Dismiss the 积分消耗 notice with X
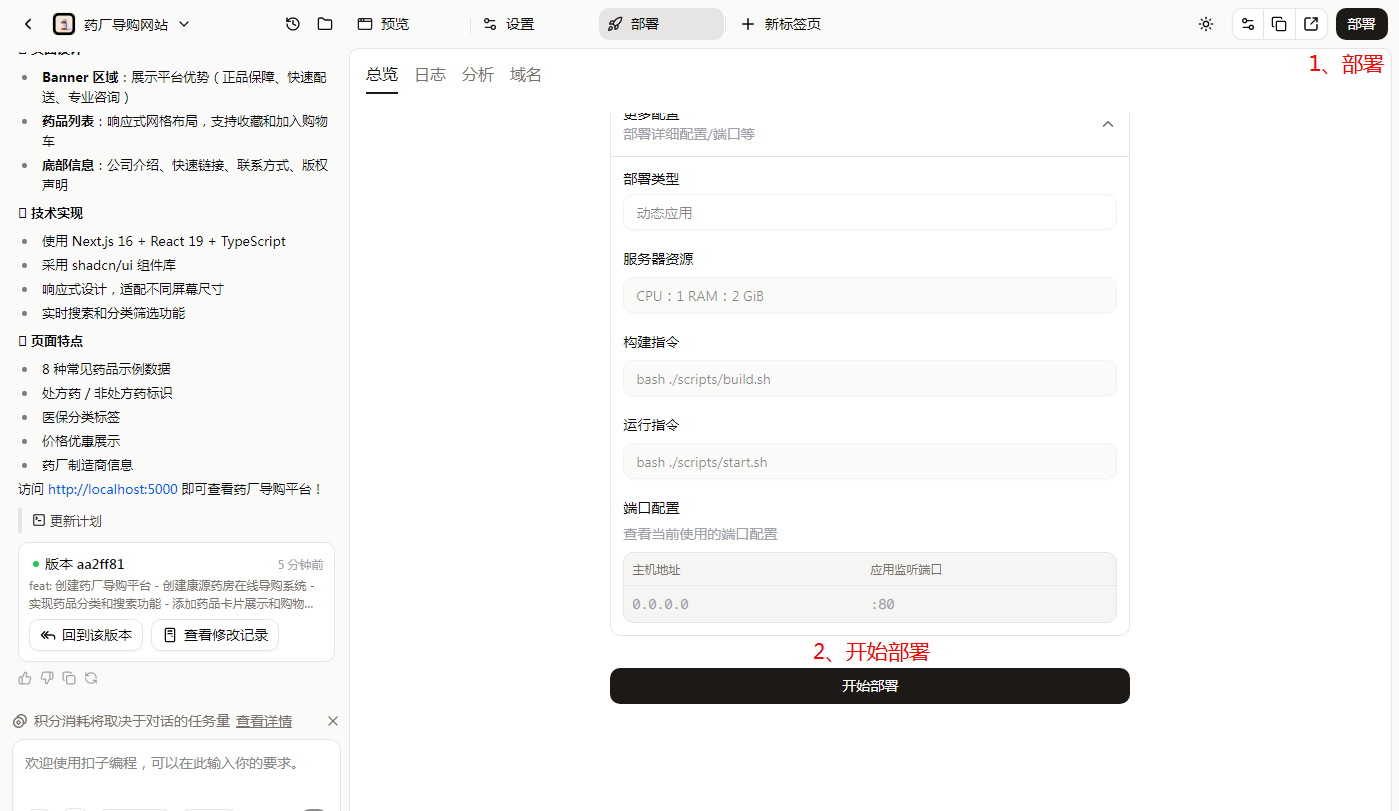Screen dimensions: 1399x811 333,721
